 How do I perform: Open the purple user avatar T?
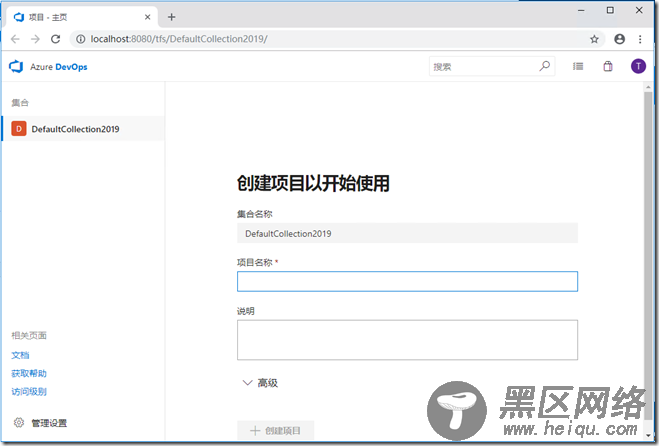[x=638, y=66]
